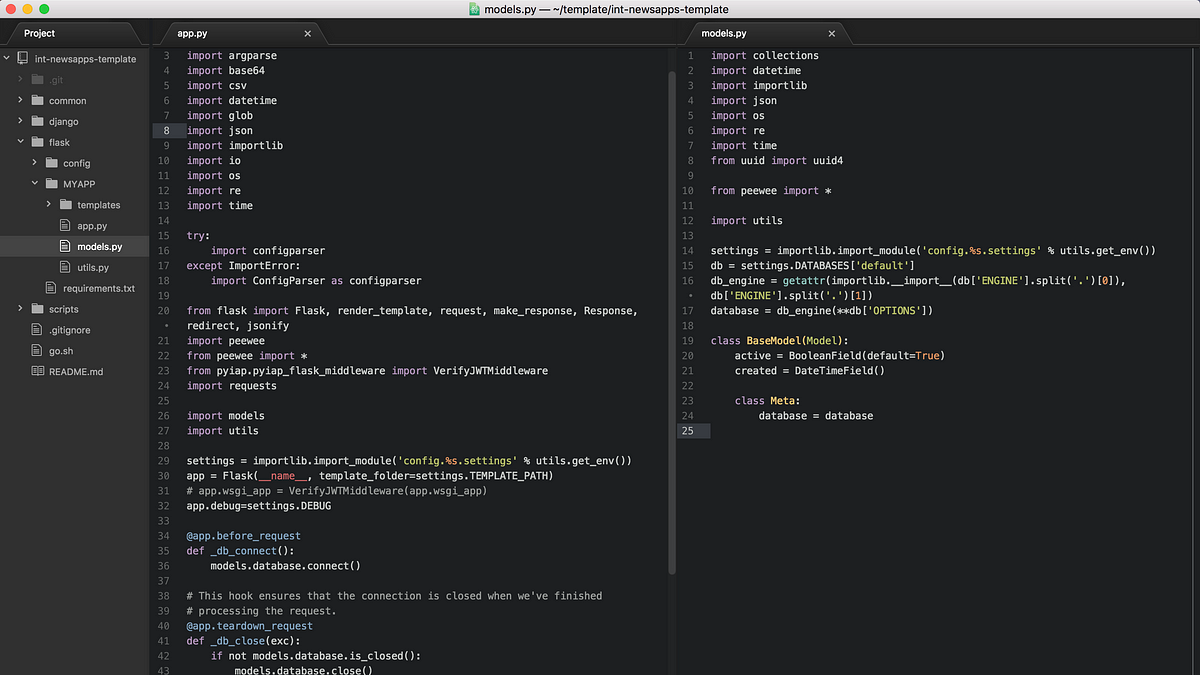
Task: Click 'import requests' line in app.py
Action: 232,386
